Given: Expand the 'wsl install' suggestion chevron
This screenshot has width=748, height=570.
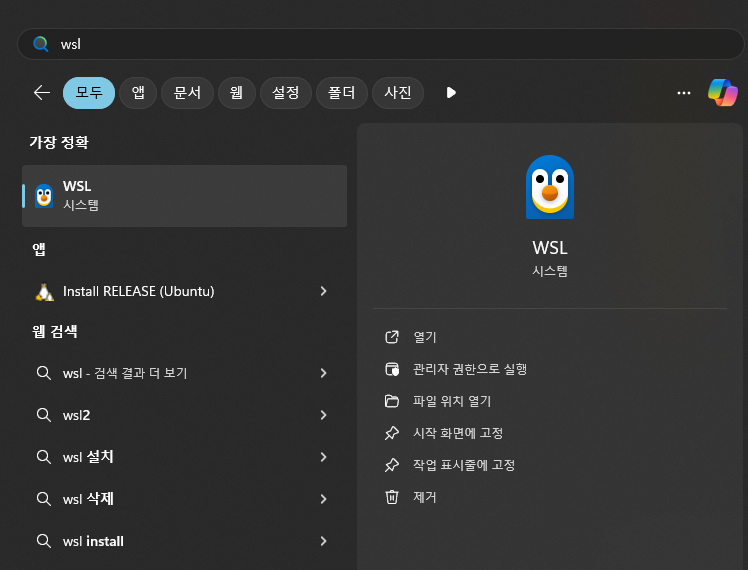Looking at the screenshot, I should point(323,541).
